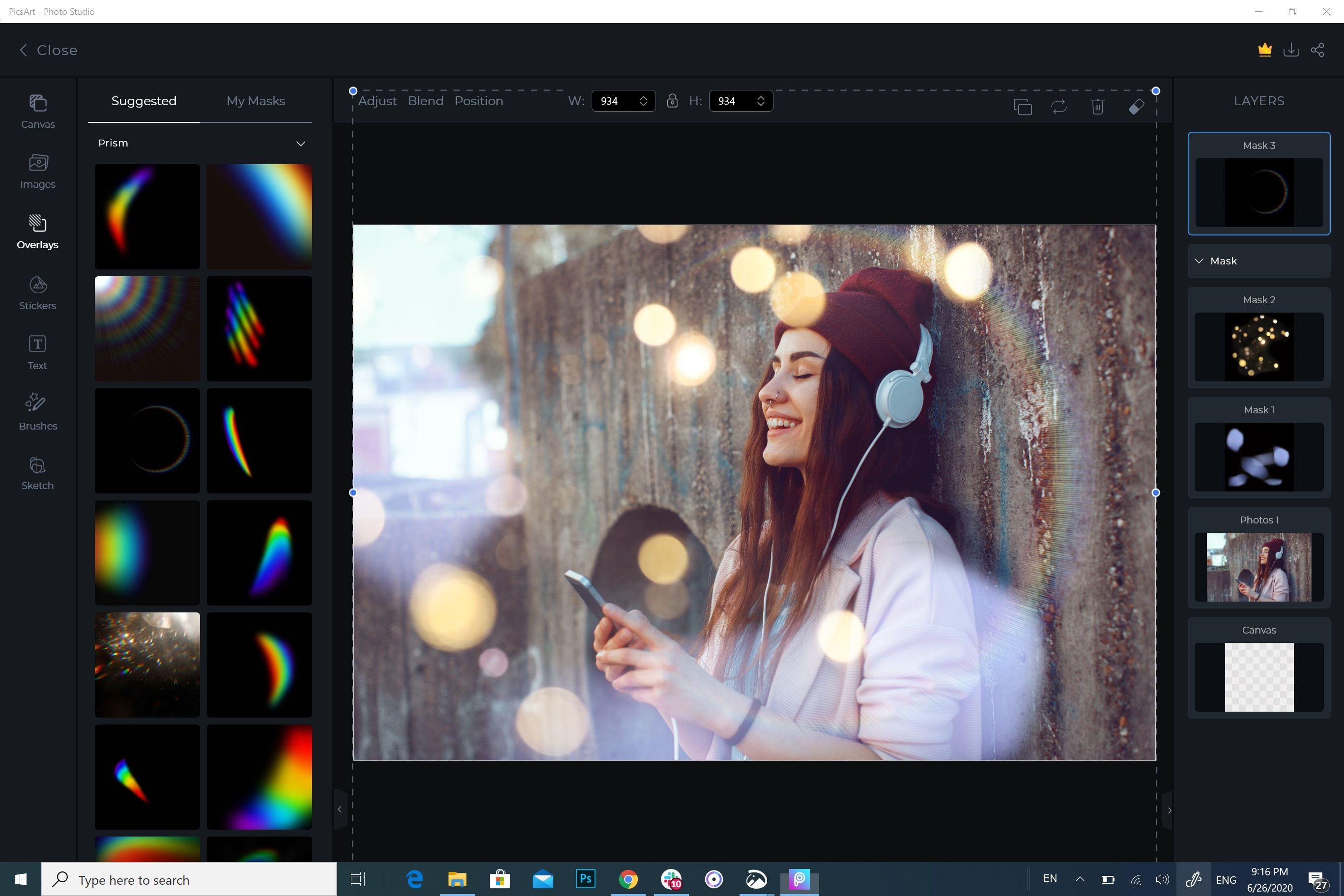Click the Overlays tool in sidebar
This screenshot has height=896, width=1344.
[x=37, y=231]
